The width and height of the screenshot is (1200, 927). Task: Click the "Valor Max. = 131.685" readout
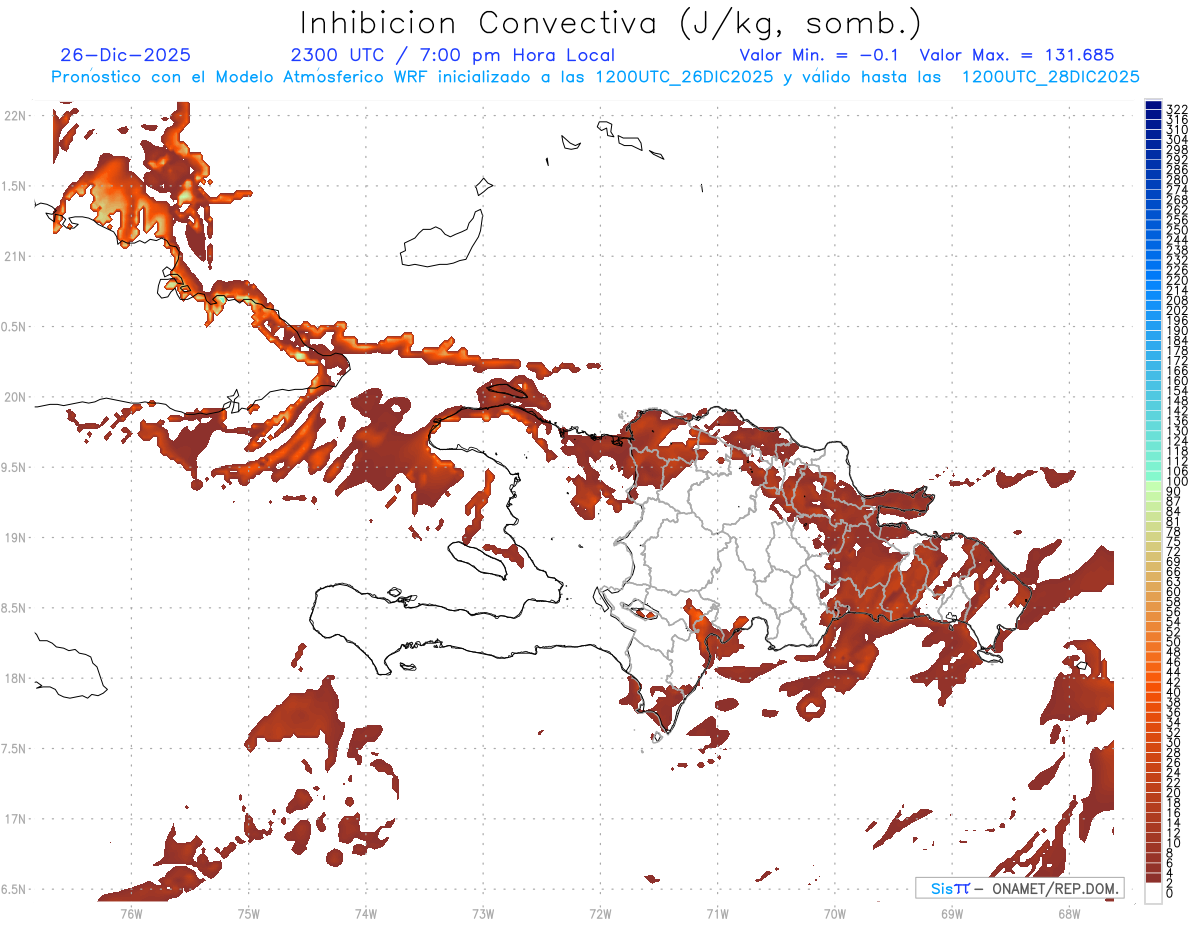1016,55
